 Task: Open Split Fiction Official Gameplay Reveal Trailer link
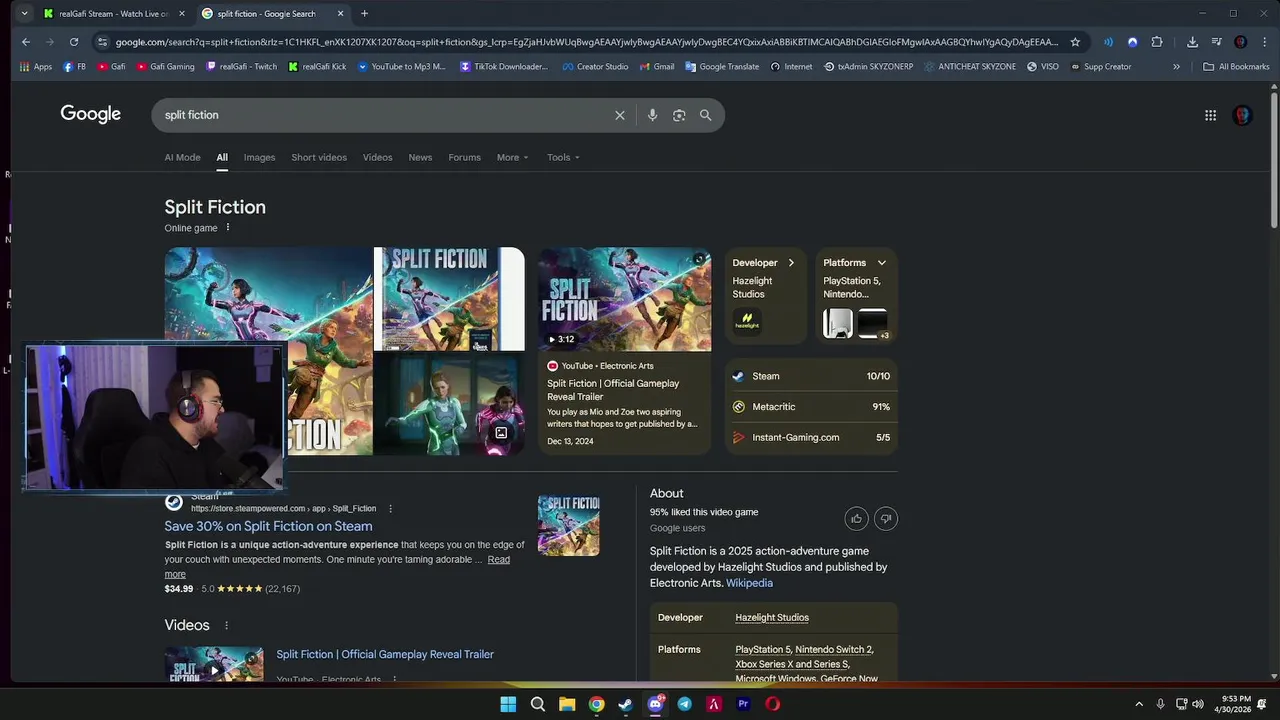[x=385, y=654]
